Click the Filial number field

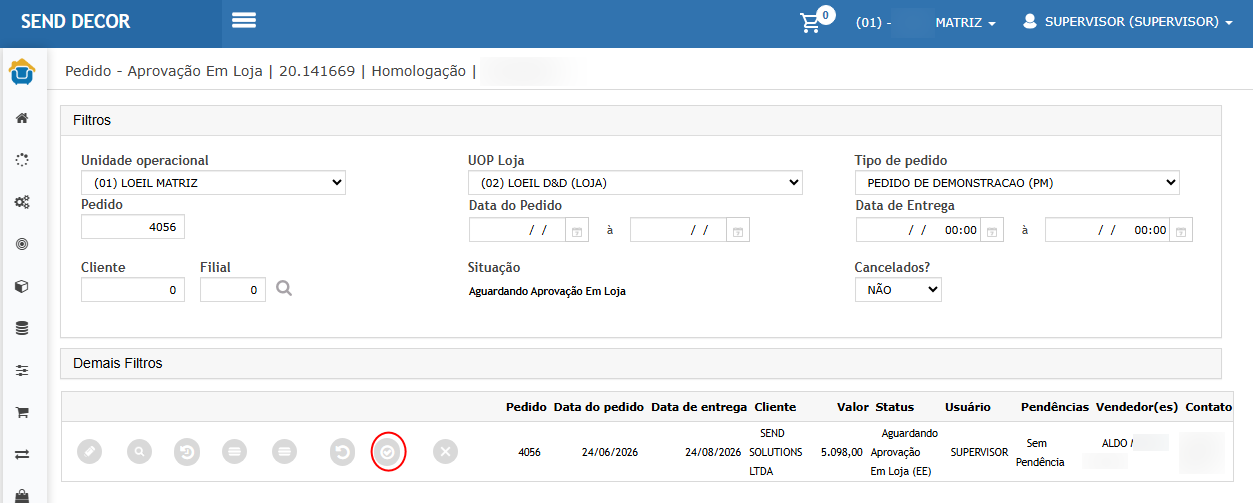pos(233,289)
